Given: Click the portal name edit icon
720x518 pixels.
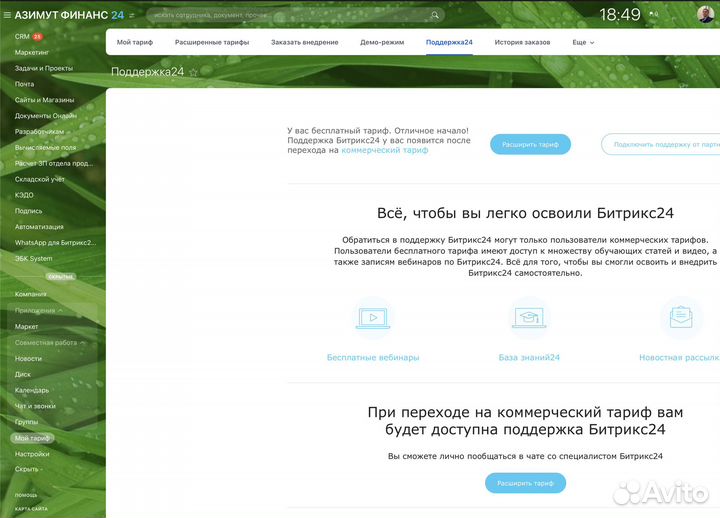Looking at the screenshot, I should click(132, 16).
